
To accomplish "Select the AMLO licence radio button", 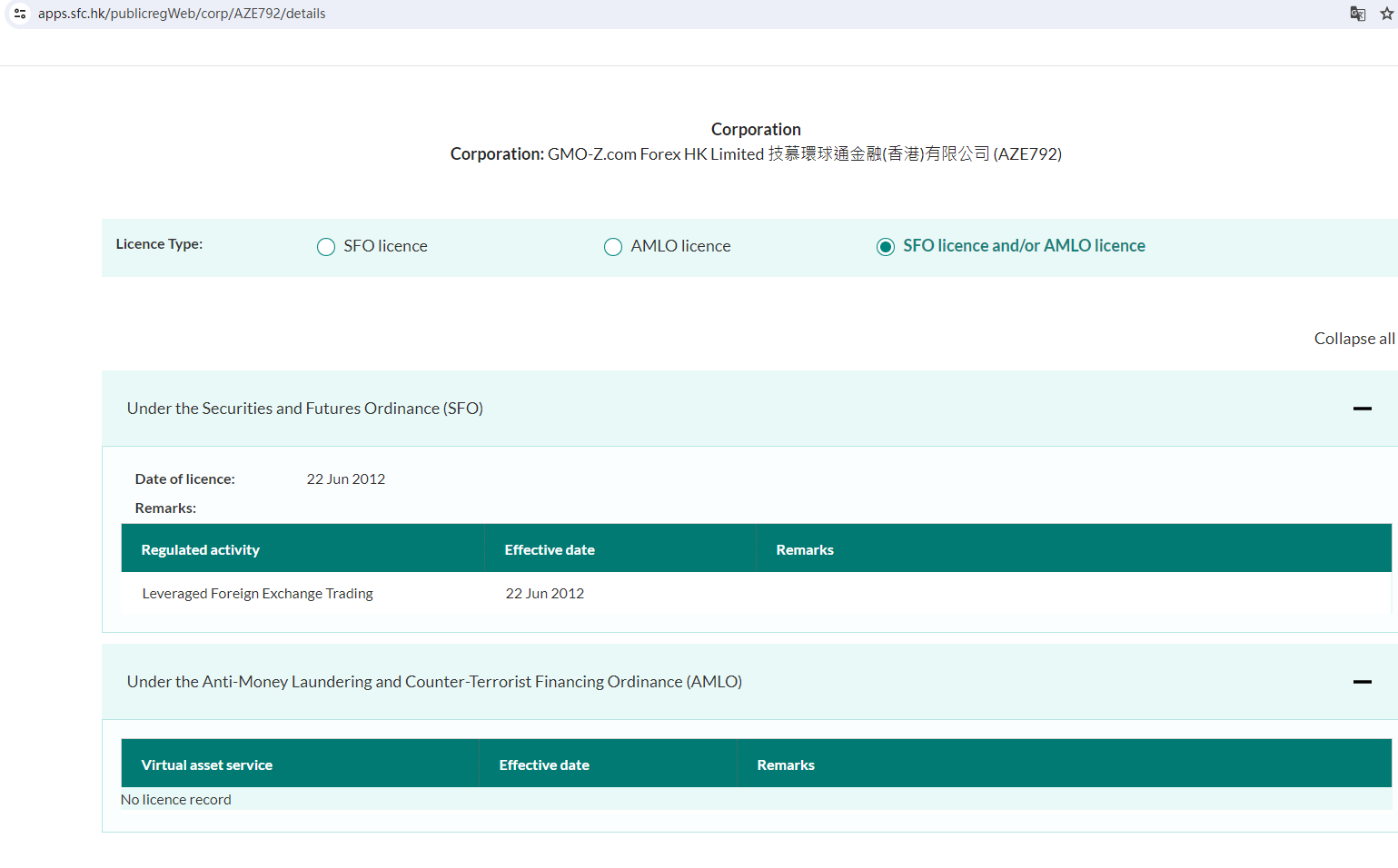I will point(613,247).
